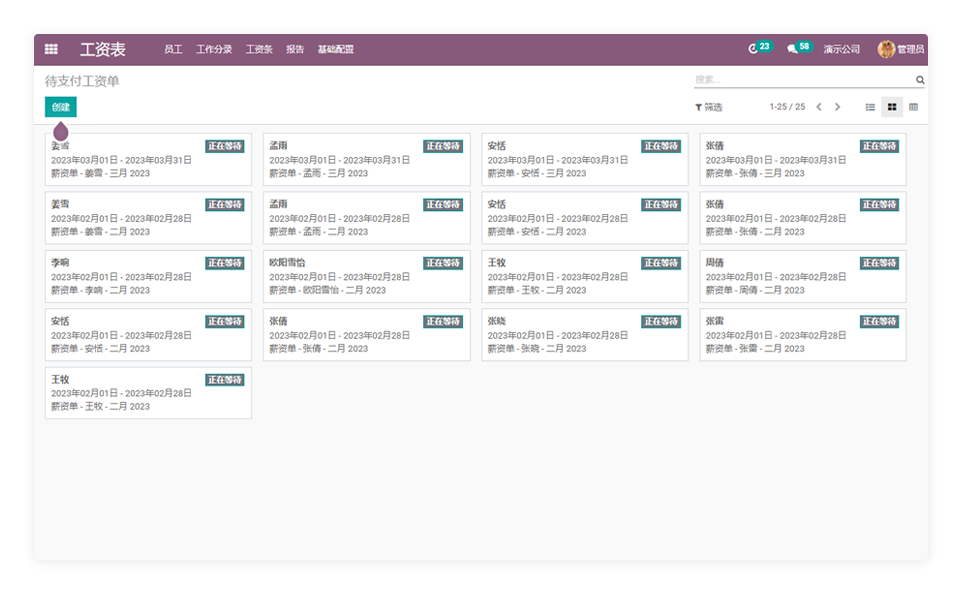The image size is (962, 594).
Task: Click the 工资表 app title
Action: click(x=103, y=49)
